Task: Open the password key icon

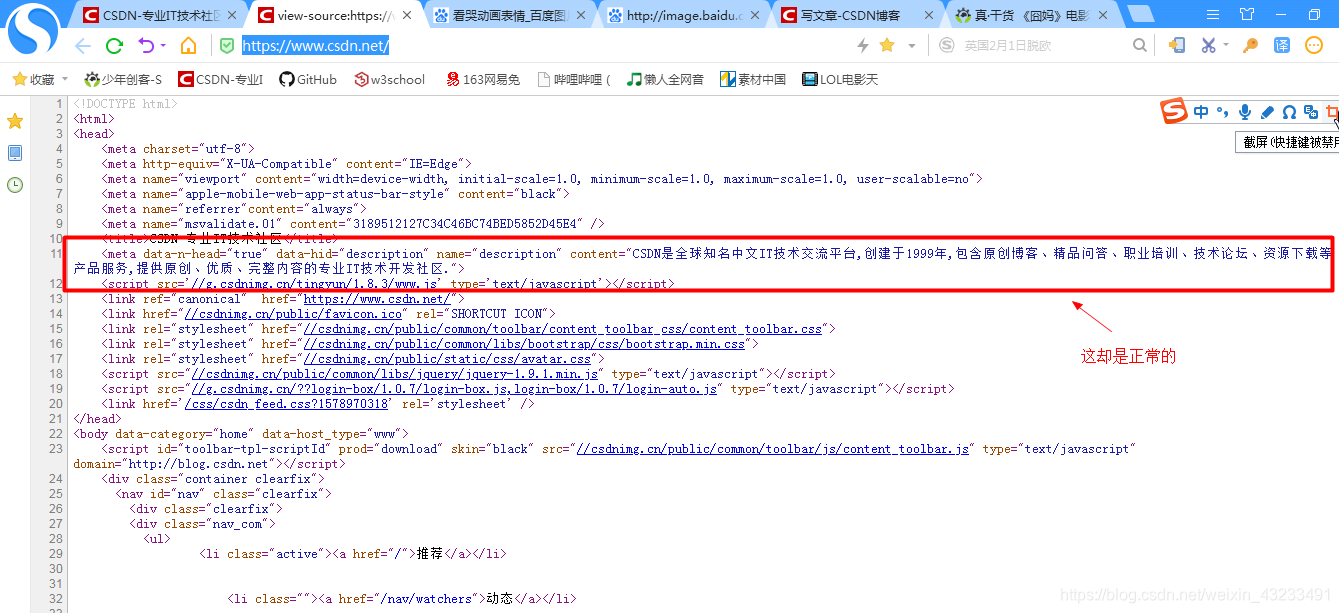Action: tap(1250, 46)
